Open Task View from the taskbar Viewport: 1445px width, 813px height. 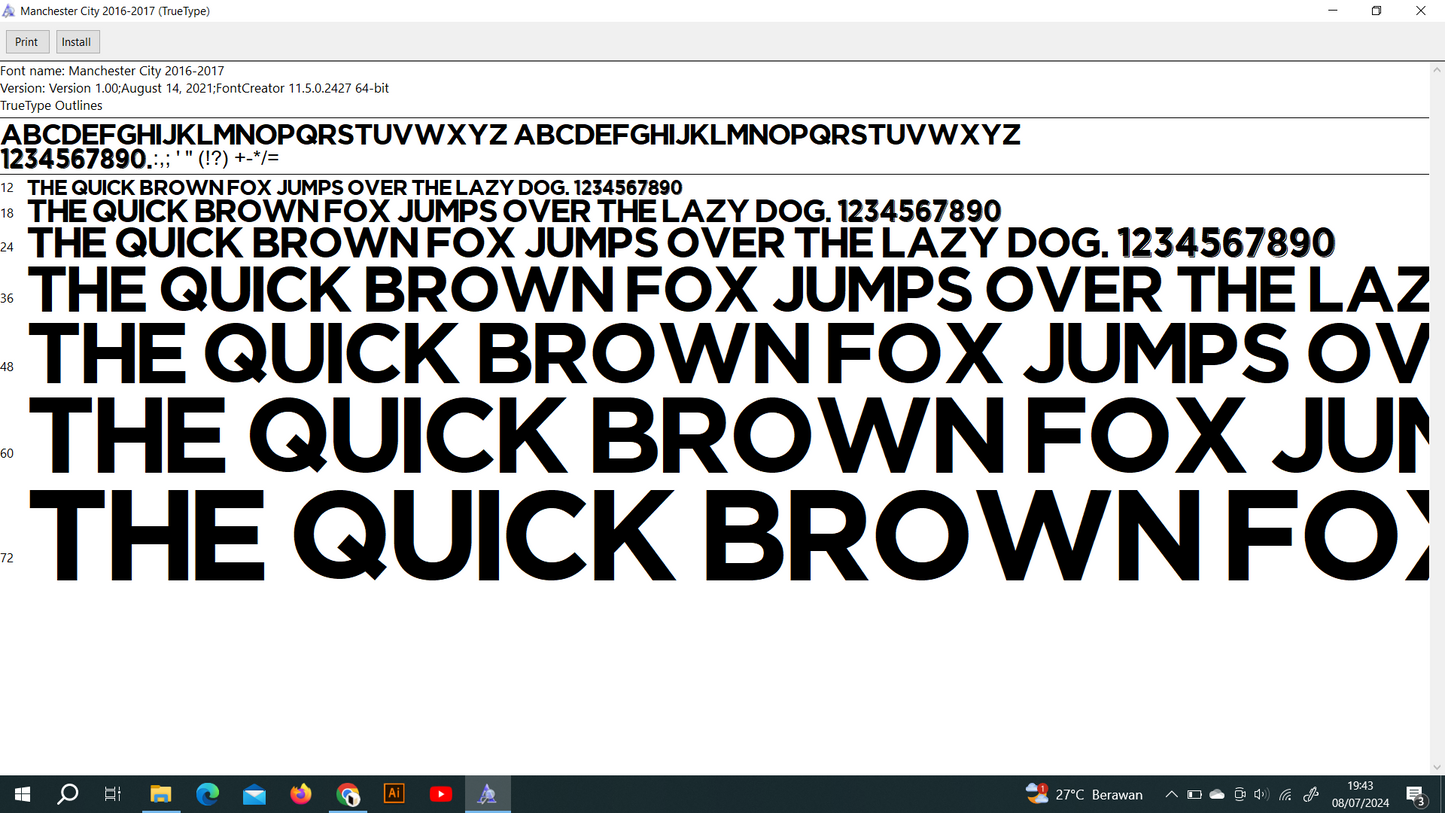[x=113, y=795]
